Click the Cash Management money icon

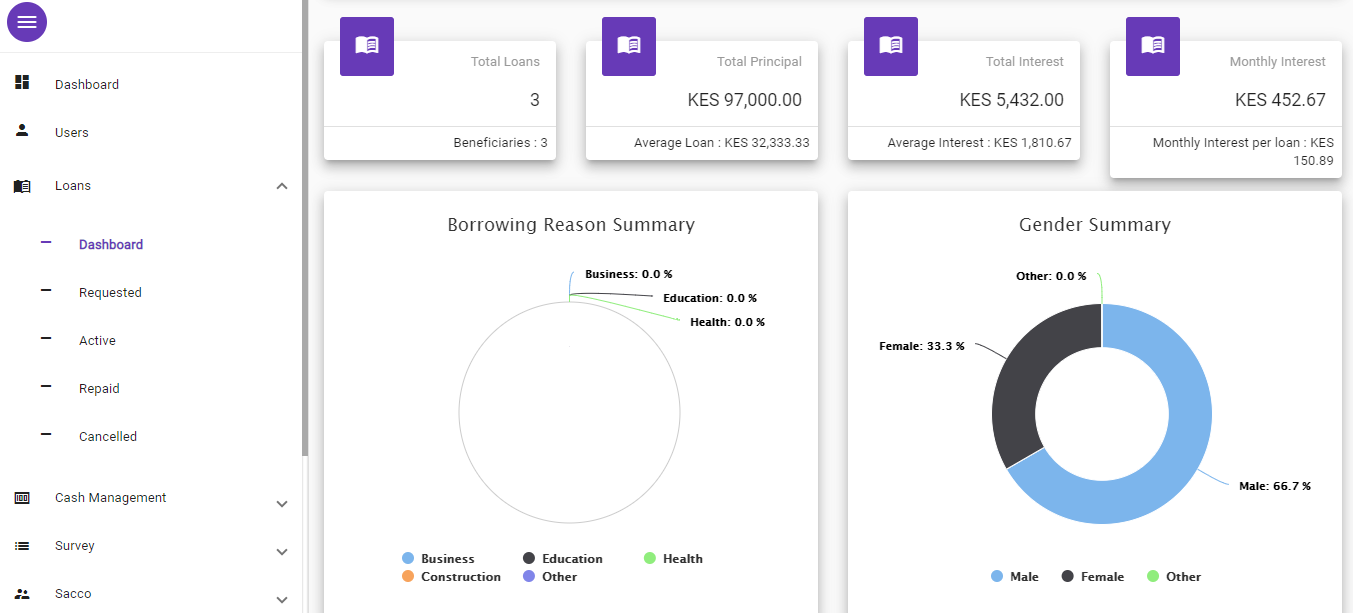tap(22, 498)
